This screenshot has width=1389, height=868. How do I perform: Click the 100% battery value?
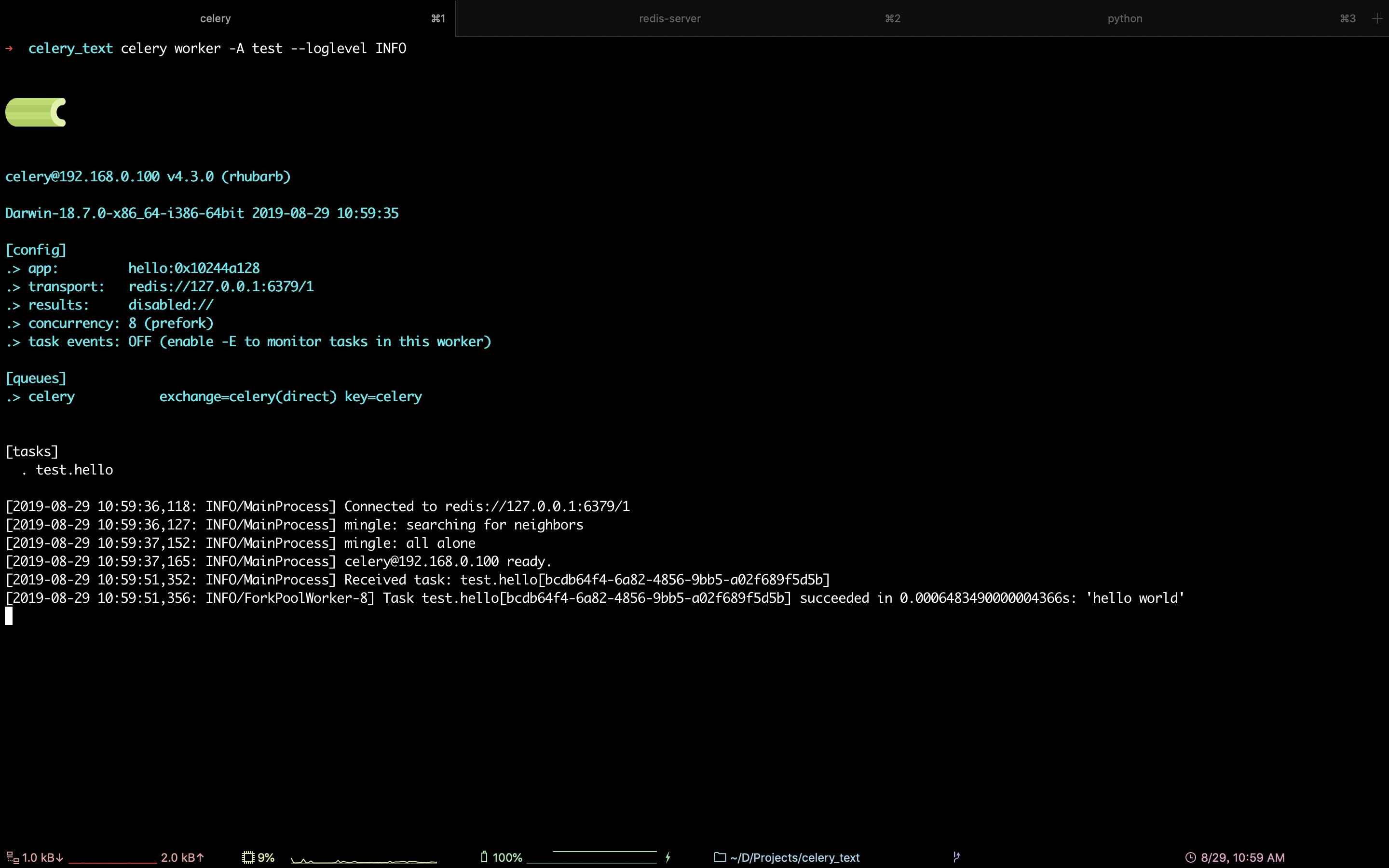(x=507, y=858)
